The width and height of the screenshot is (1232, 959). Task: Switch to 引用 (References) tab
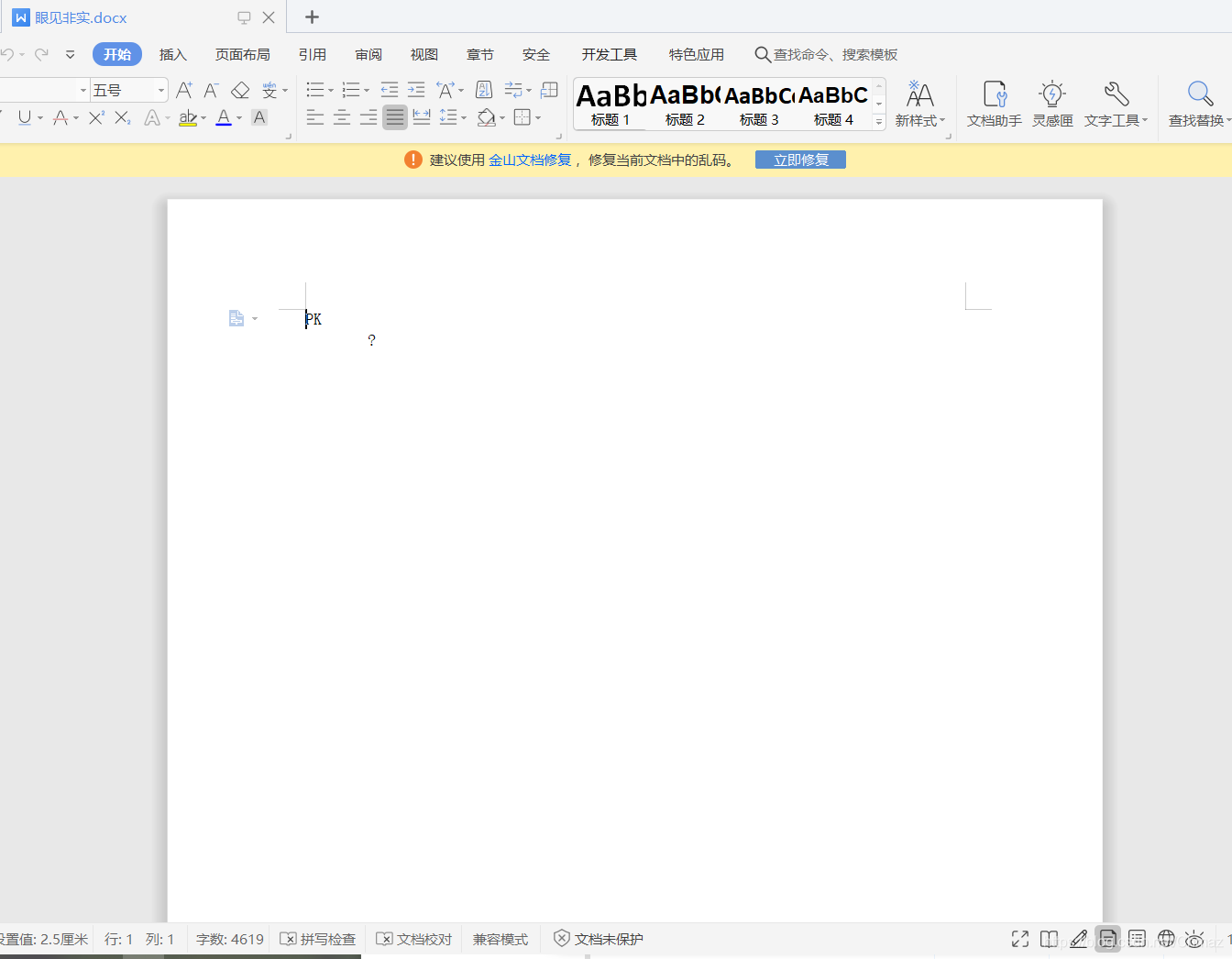(313, 54)
